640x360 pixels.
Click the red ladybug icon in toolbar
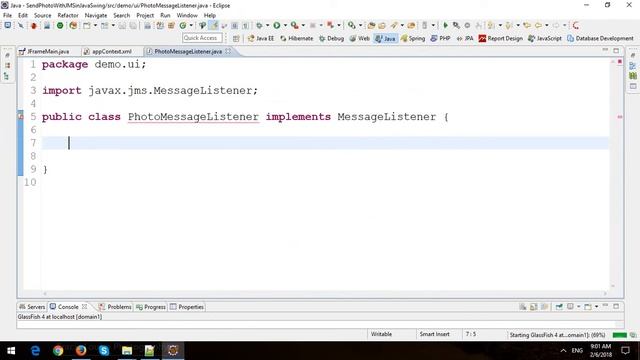coord(33,25)
